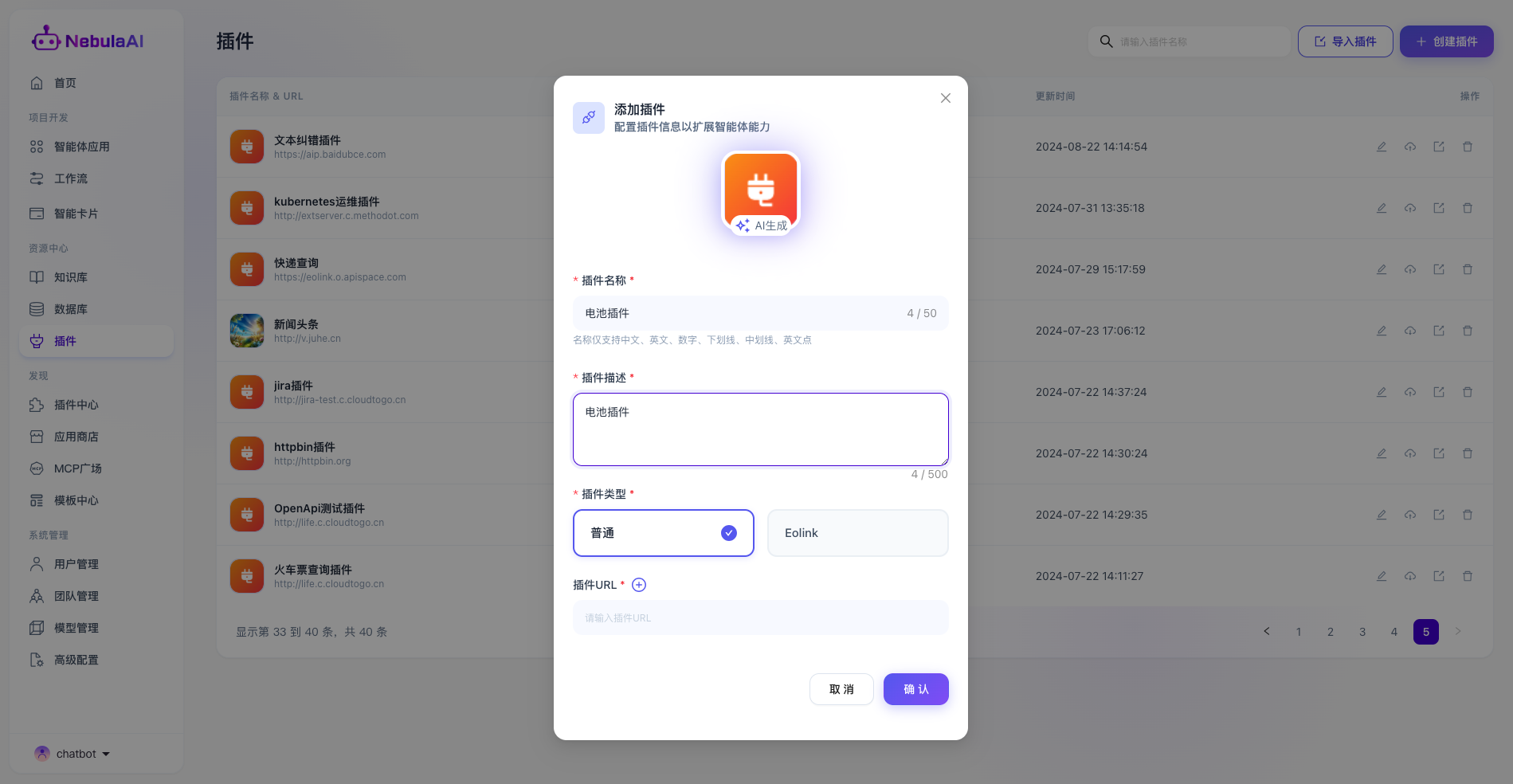
Task: Click the NebulaAI robot logo
Action: click(x=45, y=39)
